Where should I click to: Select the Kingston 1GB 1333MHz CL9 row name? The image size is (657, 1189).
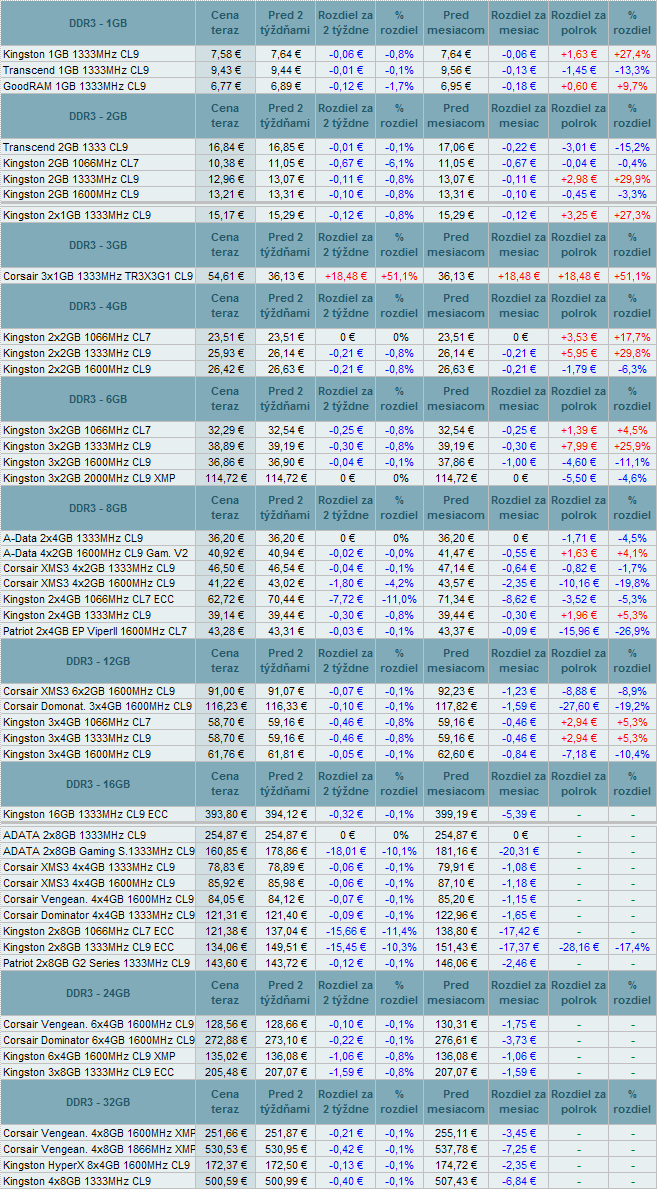pos(71,55)
